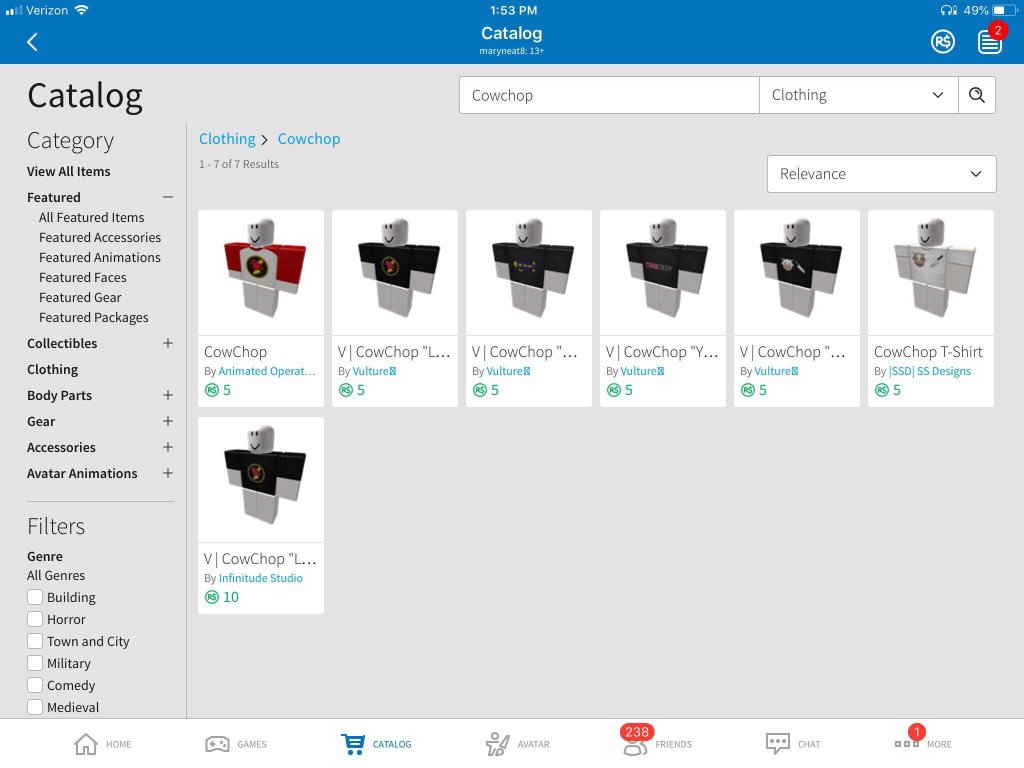The image size is (1024, 768).
Task: Open creator Animated Operat... link
Action: (x=266, y=371)
